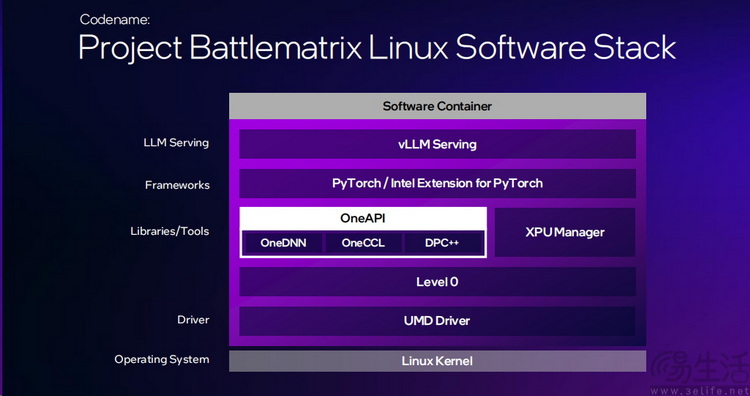Select the OneAPI heading box

[363, 219]
